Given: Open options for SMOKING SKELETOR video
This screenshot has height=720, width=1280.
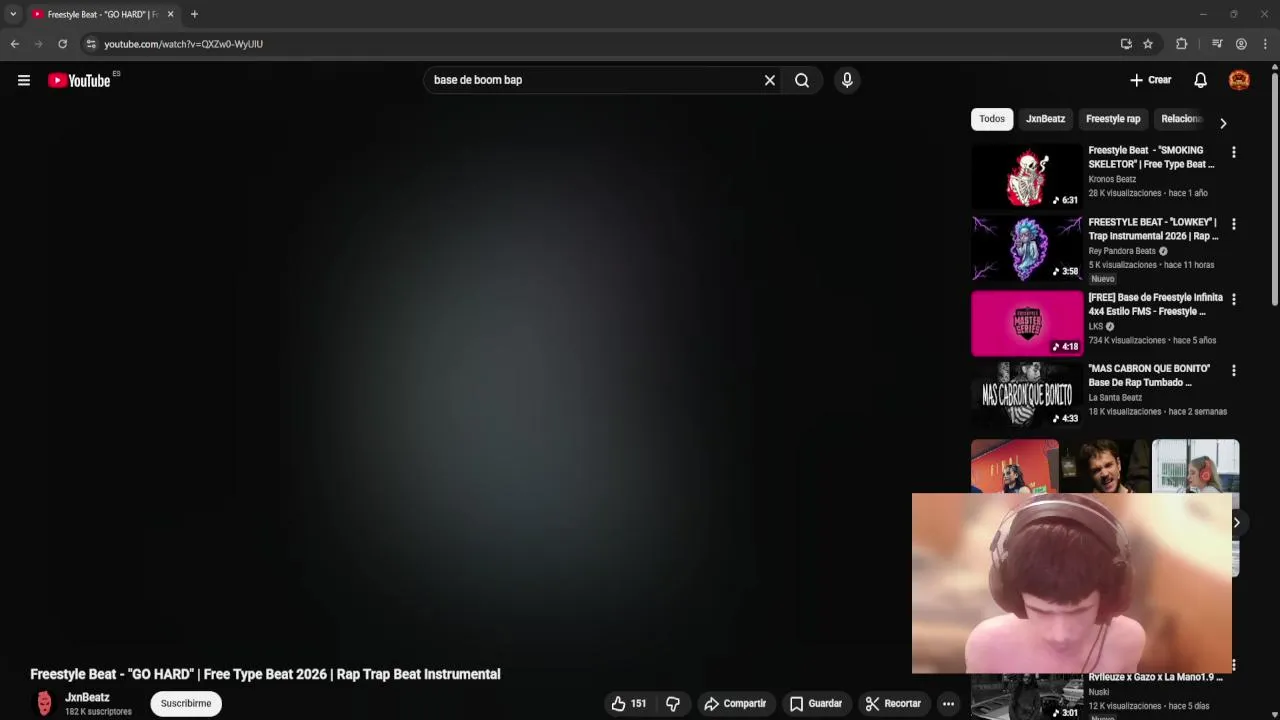Looking at the screenshot, I should (1233, 152).
